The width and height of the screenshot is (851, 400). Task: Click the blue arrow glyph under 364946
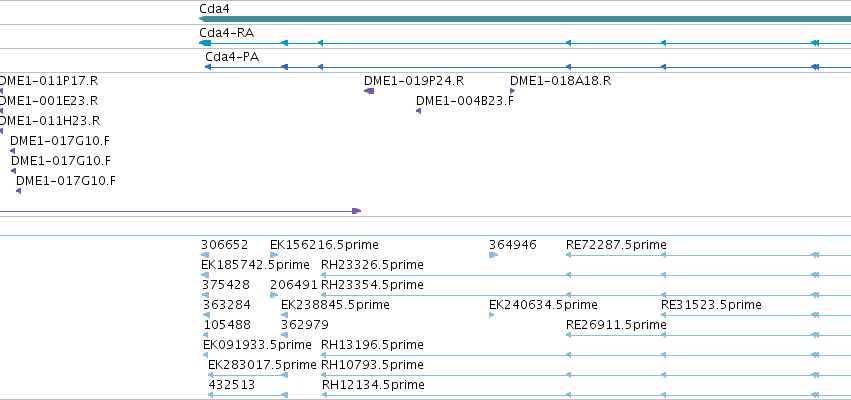click(x=493, y=255)
